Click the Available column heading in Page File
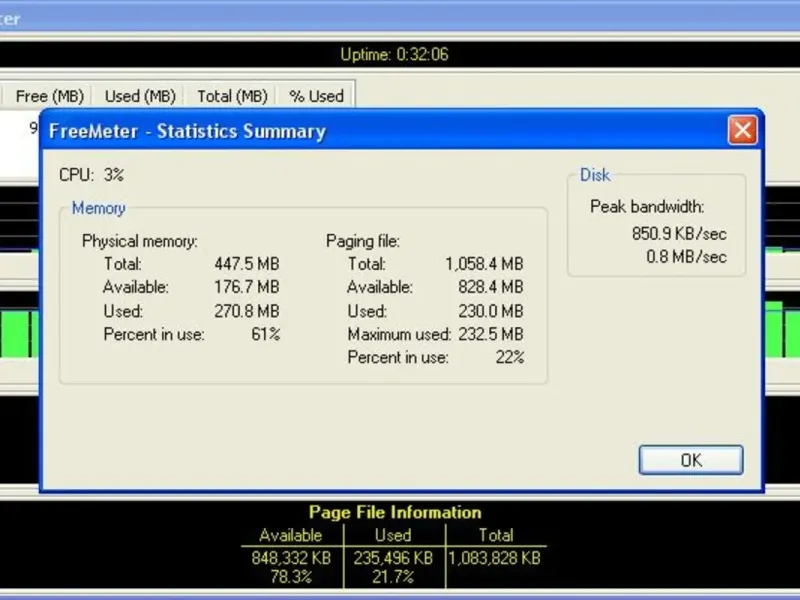This screenshot has width=800, height=600. pyautogui.click(x=290, y=535)
